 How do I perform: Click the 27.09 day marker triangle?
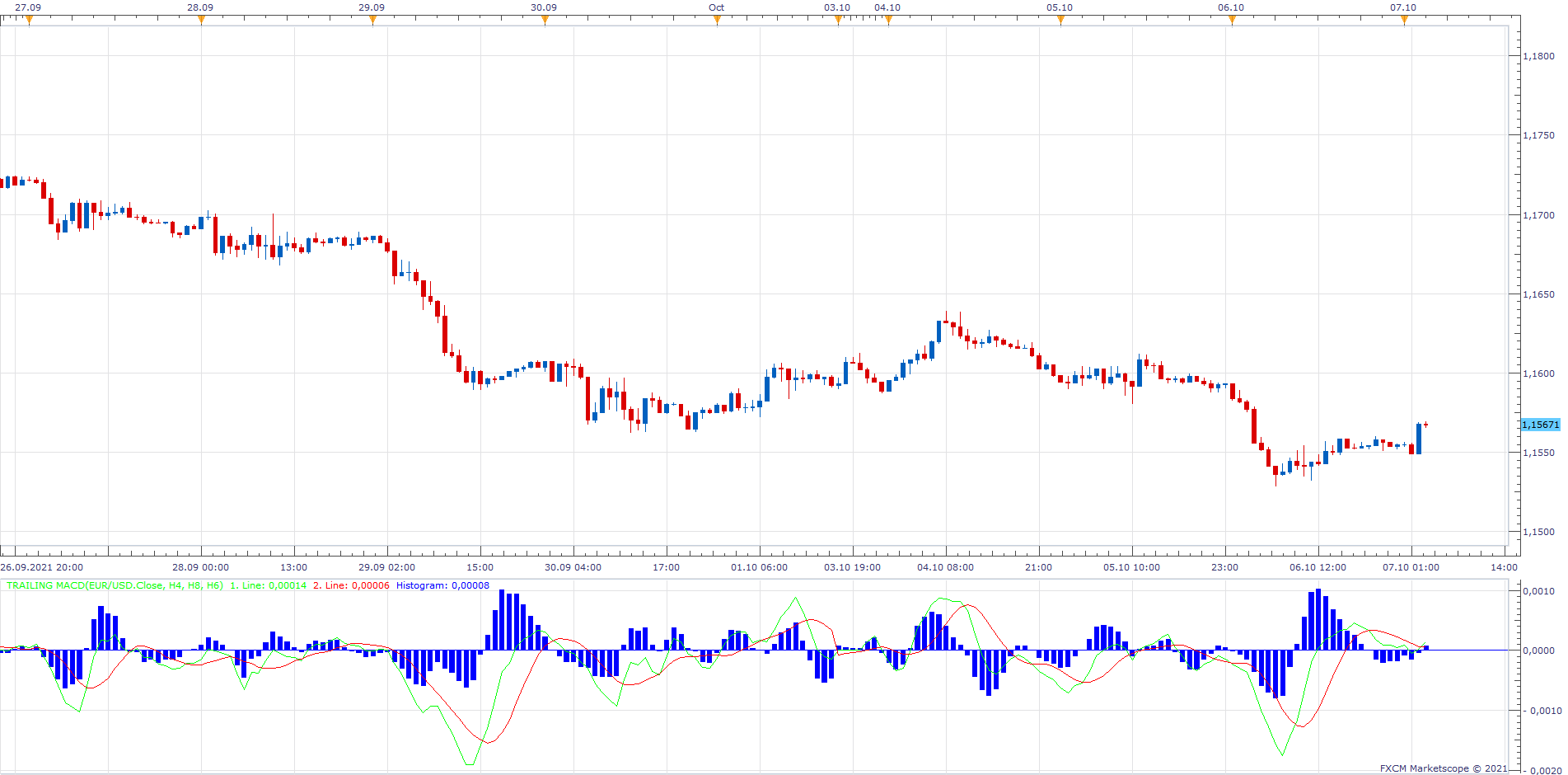pyautogui.click(x=29, y=21)
